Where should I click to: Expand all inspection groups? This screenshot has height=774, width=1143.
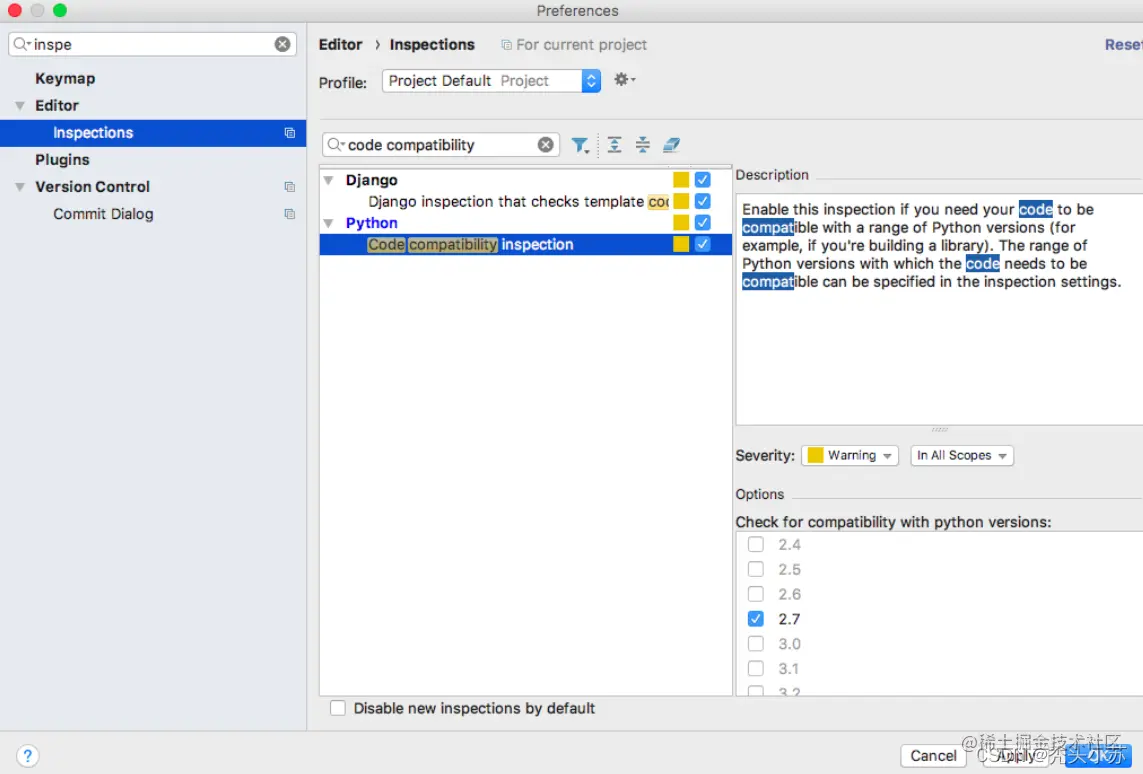(615, 145)
